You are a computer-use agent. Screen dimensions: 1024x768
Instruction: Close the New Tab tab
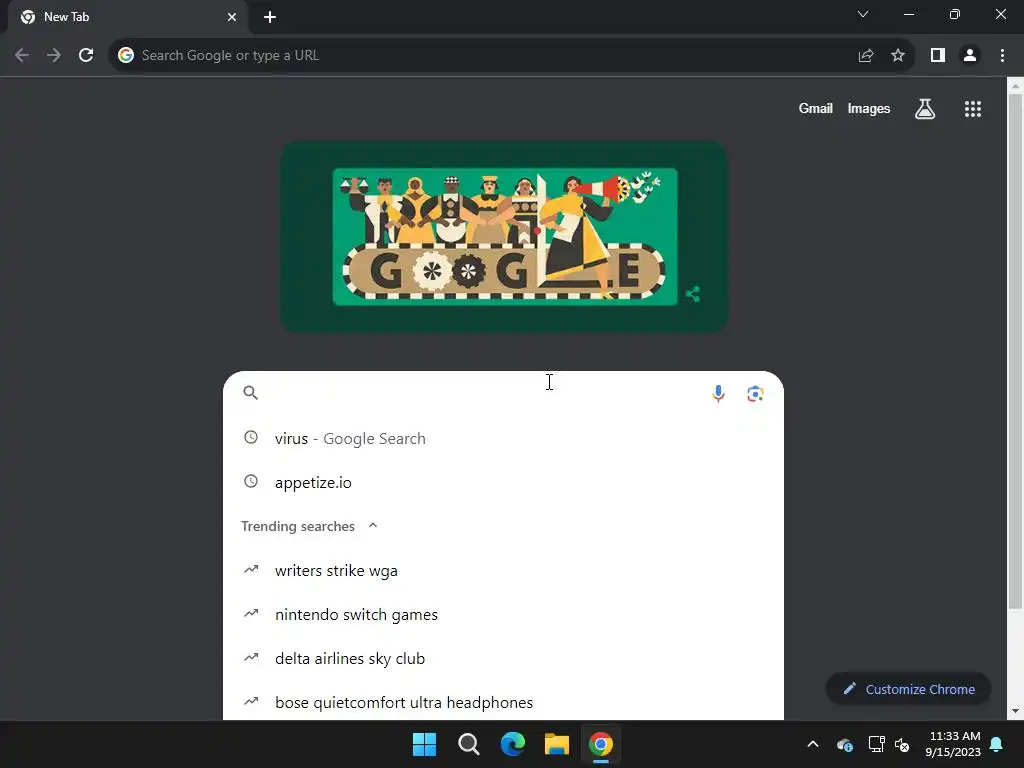click(x=232, y=17)
